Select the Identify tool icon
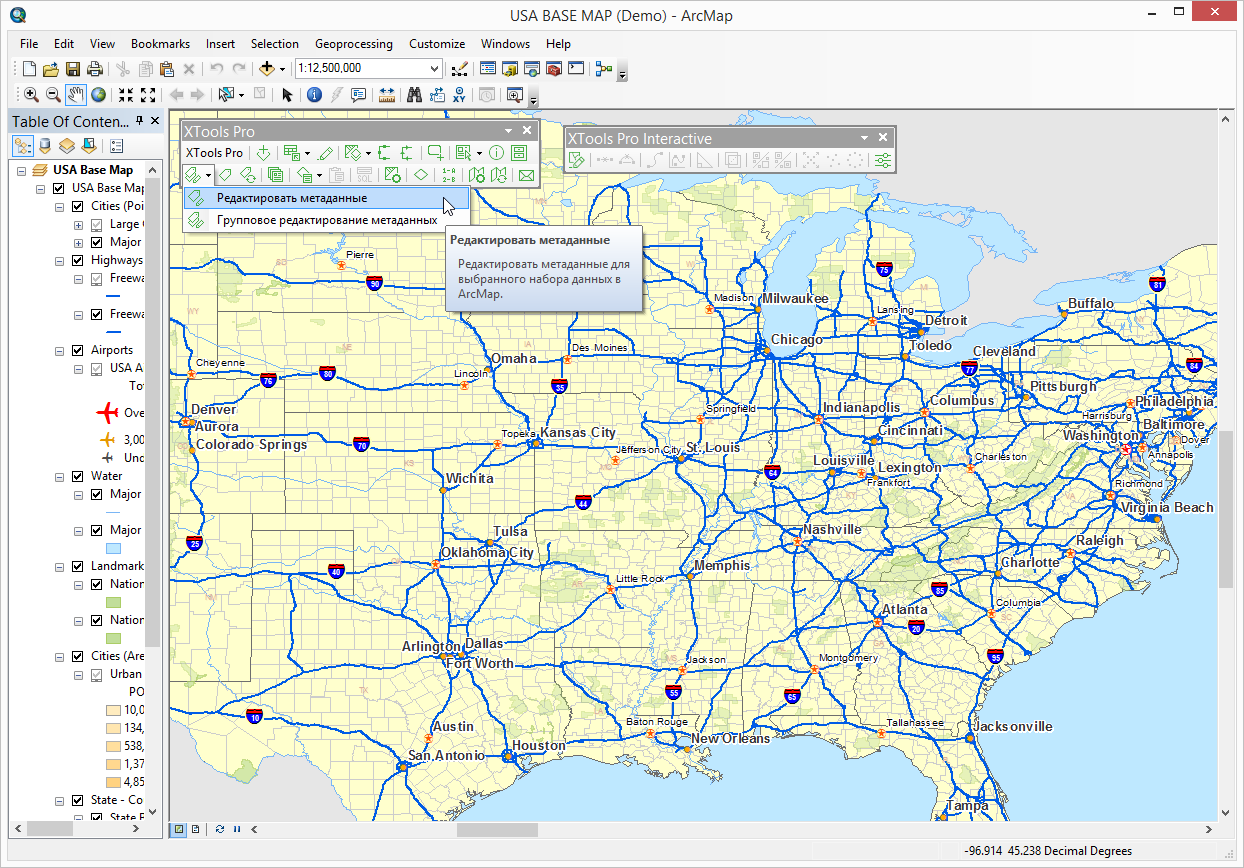 pos(314,95)
